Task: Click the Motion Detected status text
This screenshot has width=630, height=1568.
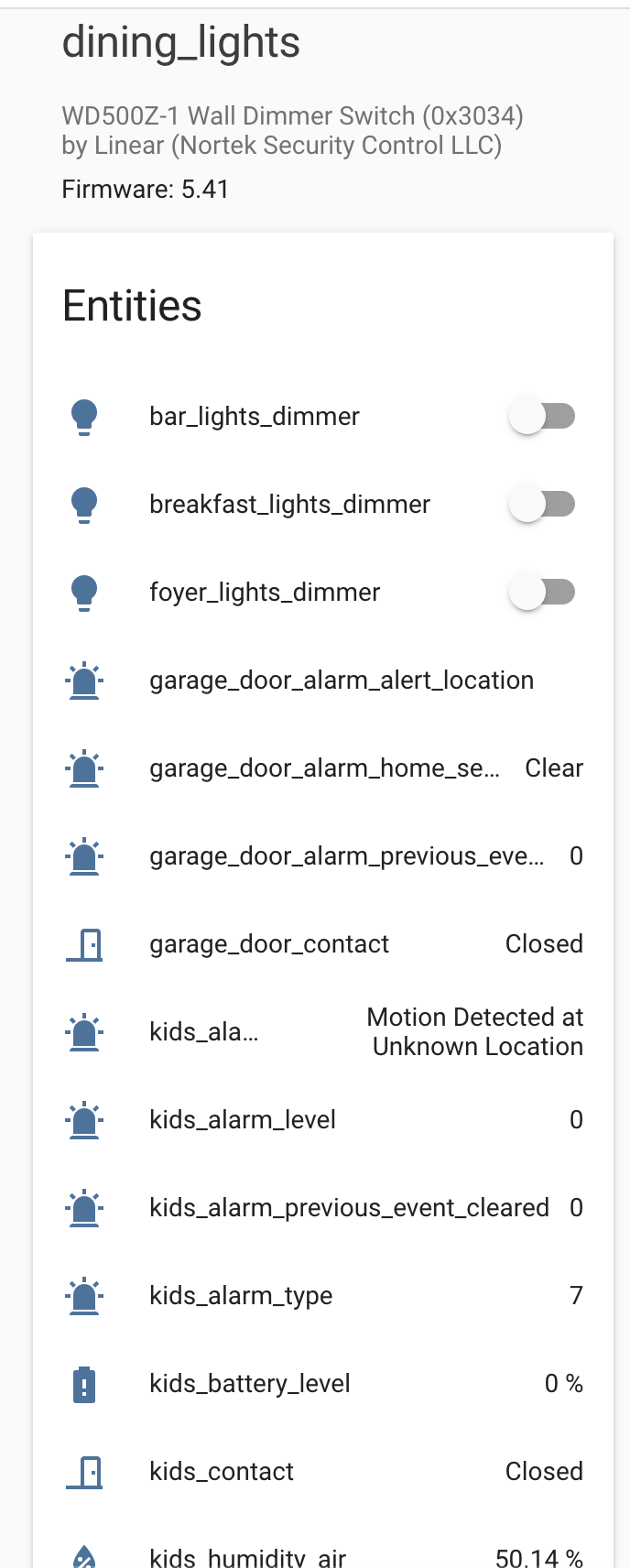Action: (474, 1031)
